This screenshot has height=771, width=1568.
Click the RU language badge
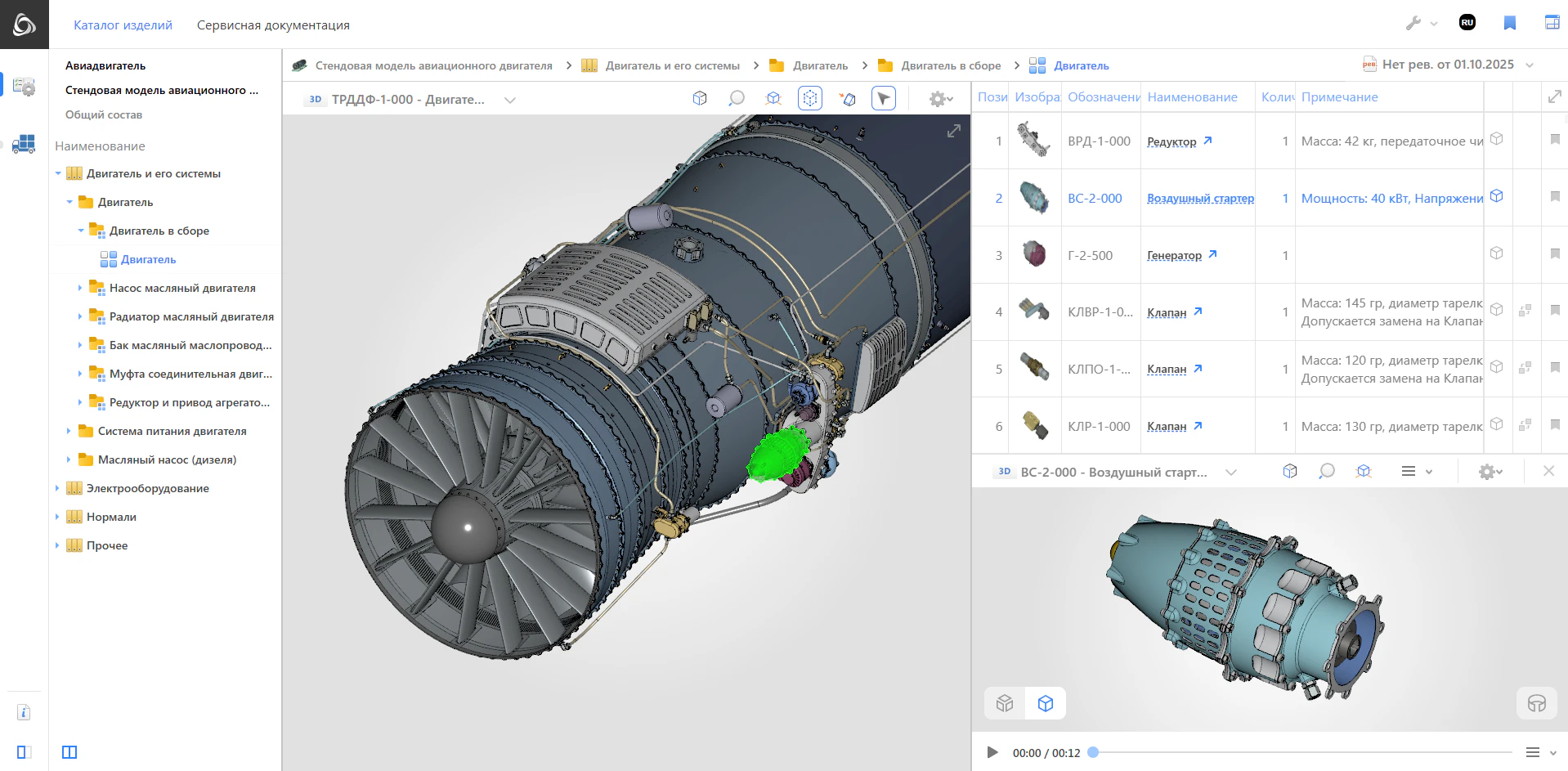click(1467, 23)
